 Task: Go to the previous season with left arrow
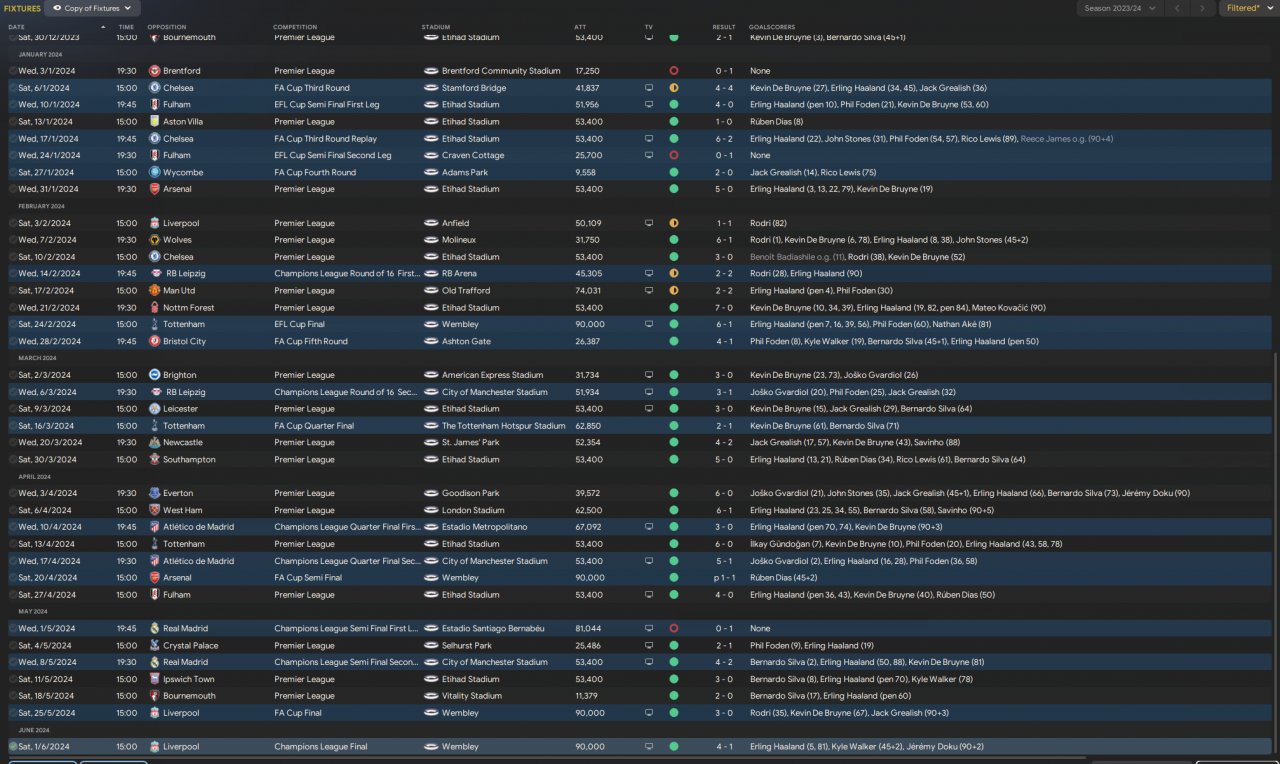click(1177, 8)
